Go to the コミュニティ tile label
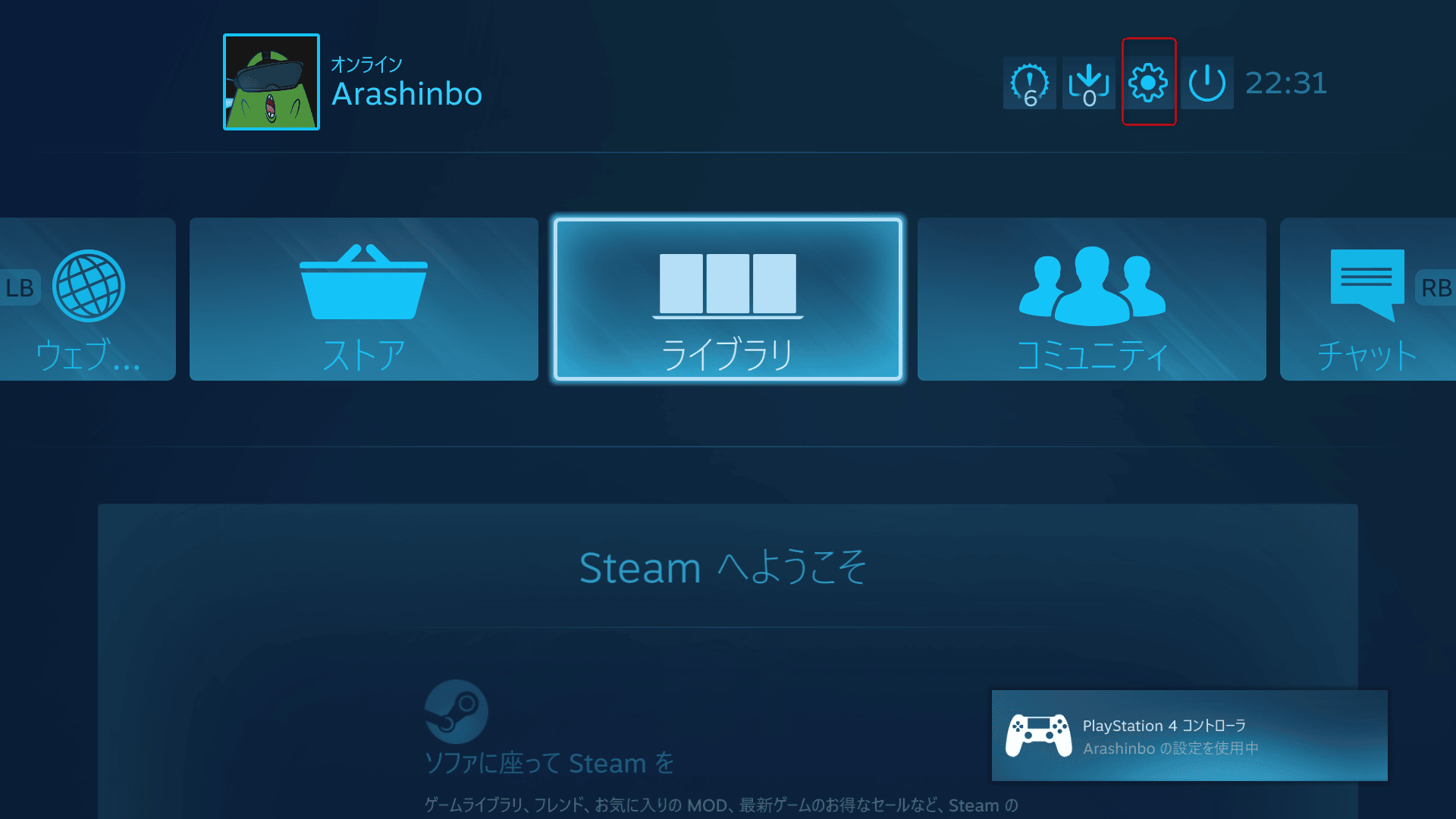The image size is (1456, 819). (x=1092, y=355)
